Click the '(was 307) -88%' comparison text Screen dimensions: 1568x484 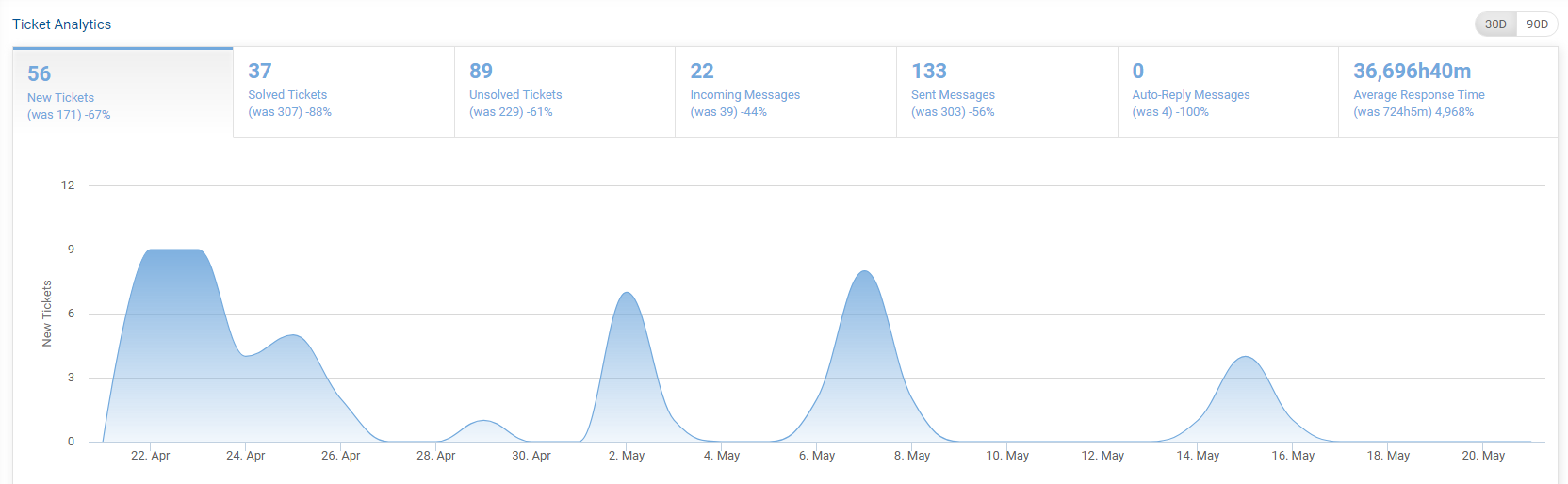click(x=290, y=112)
